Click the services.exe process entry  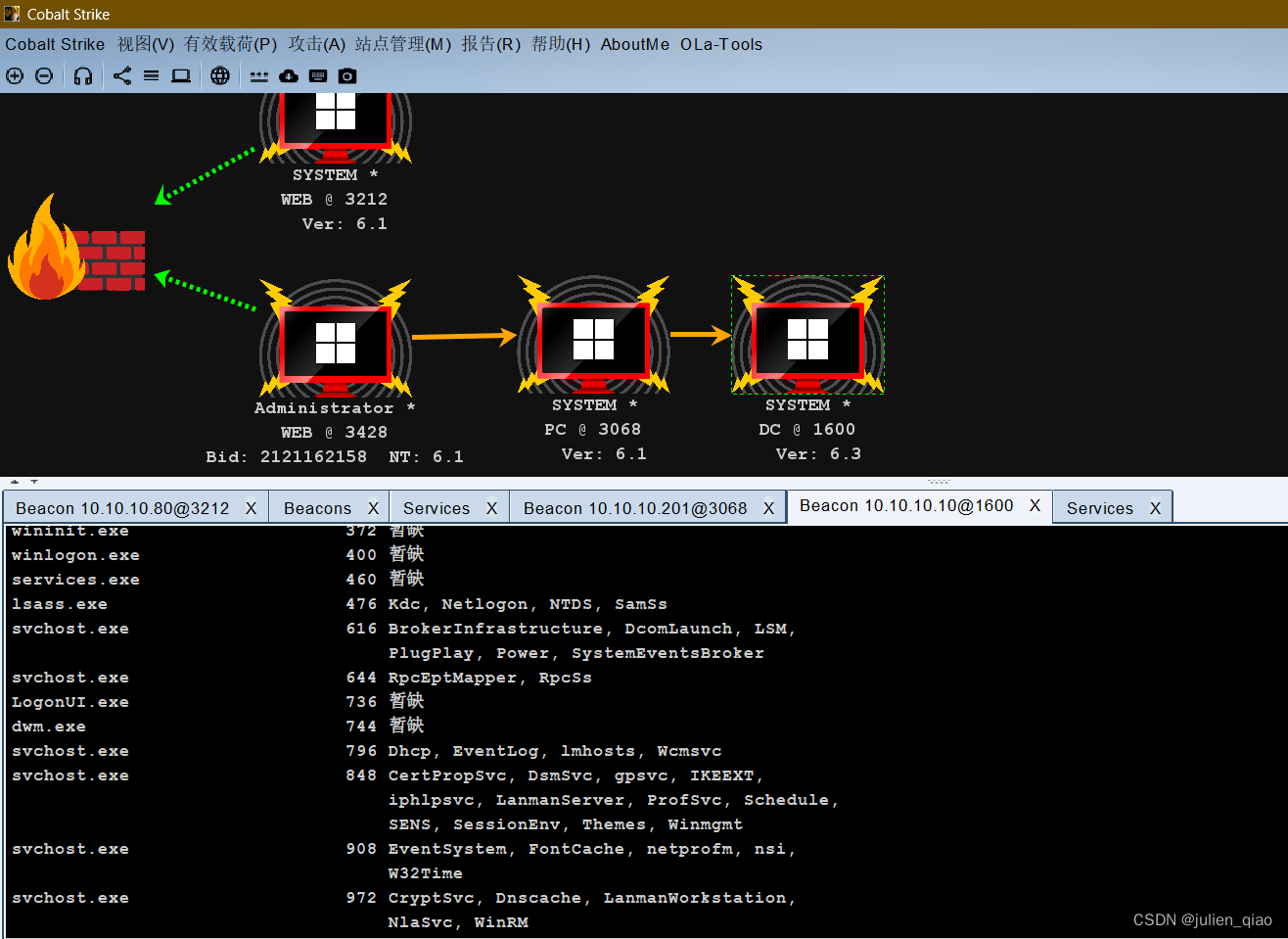click(75, 580)
